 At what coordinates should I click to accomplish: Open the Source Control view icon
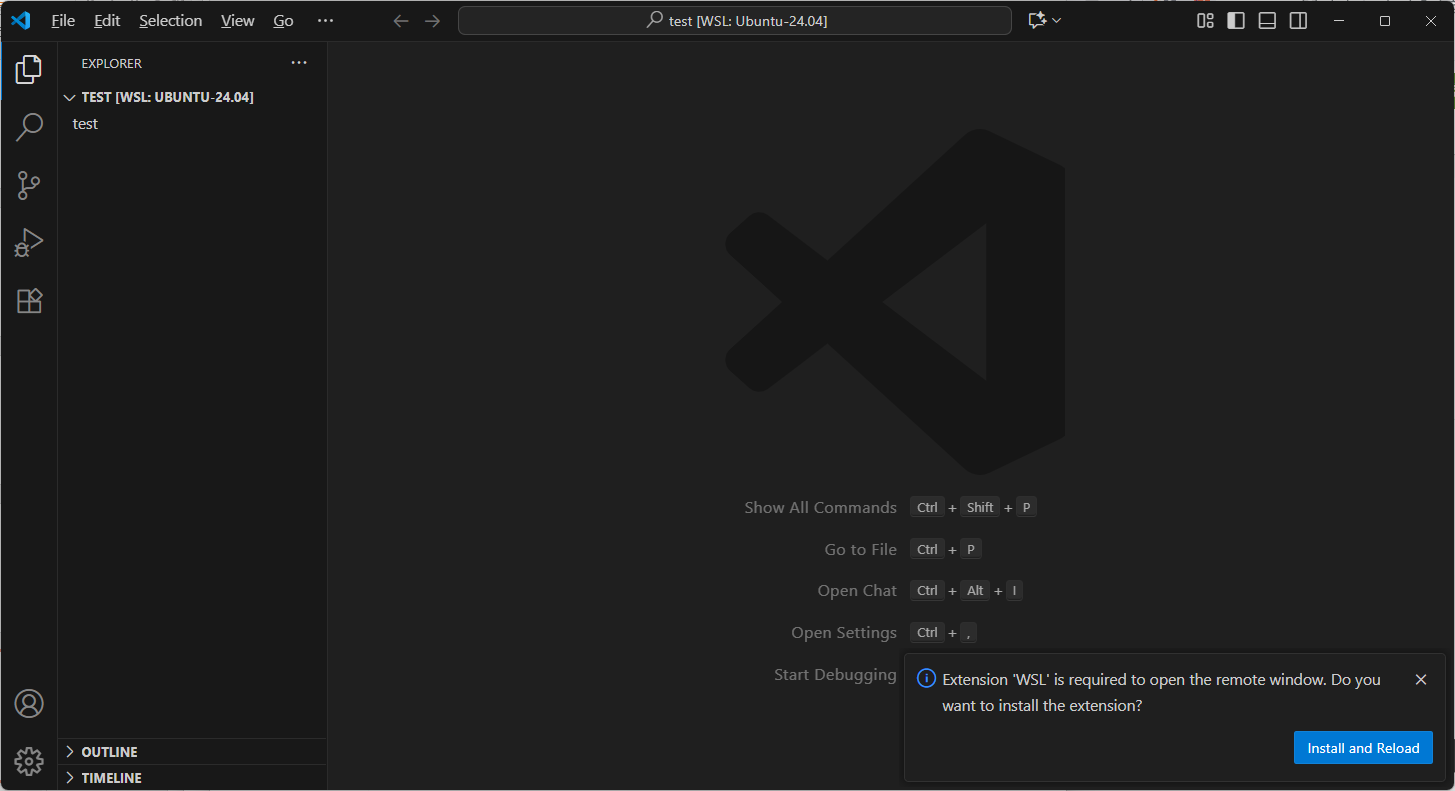click(29, 185)
